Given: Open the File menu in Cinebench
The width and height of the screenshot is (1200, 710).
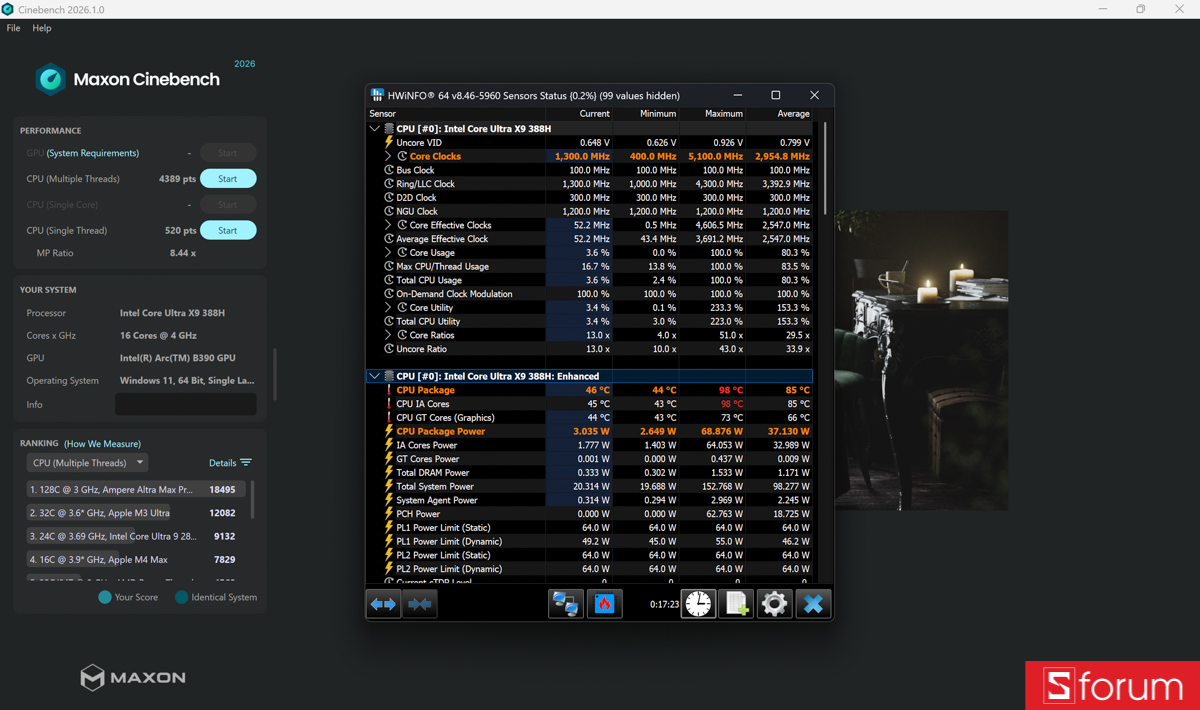Looking at the screenshot, I should click(13, 28).
